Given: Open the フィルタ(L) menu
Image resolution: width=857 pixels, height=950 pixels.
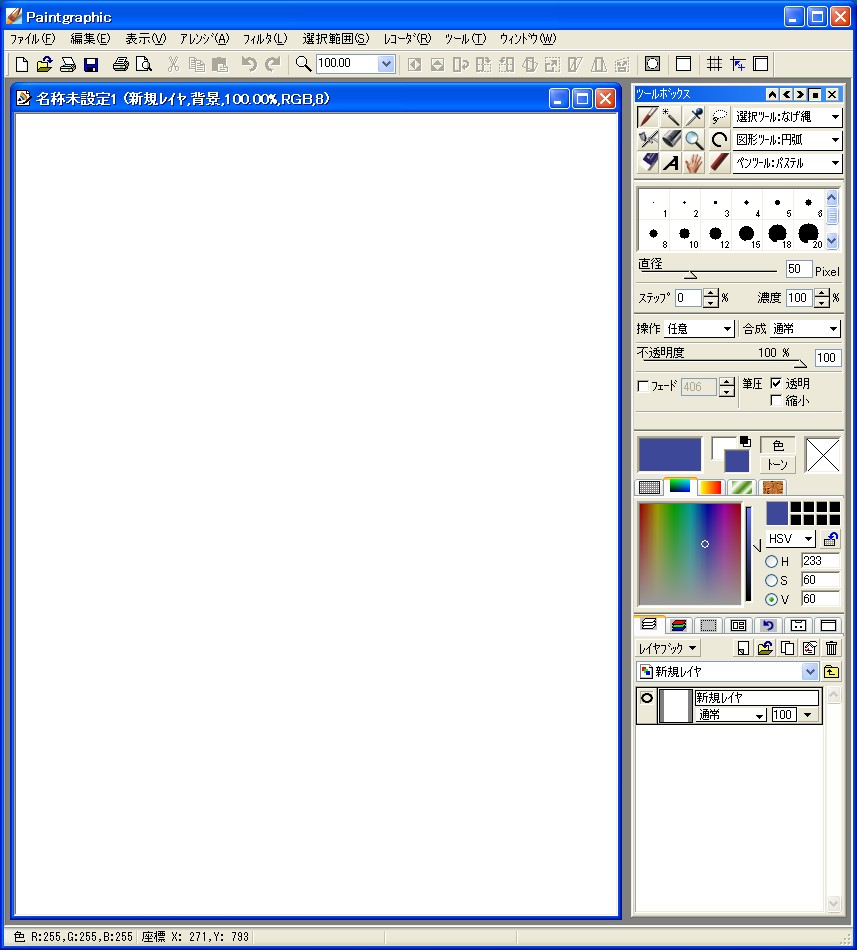Looking at the screenshot, I should (265, 39).
